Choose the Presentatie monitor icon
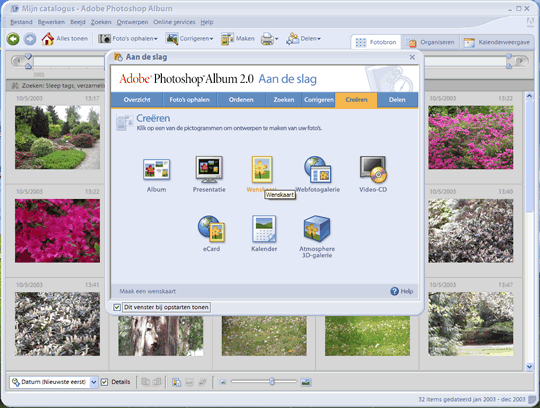 click(x=209, y=169)
